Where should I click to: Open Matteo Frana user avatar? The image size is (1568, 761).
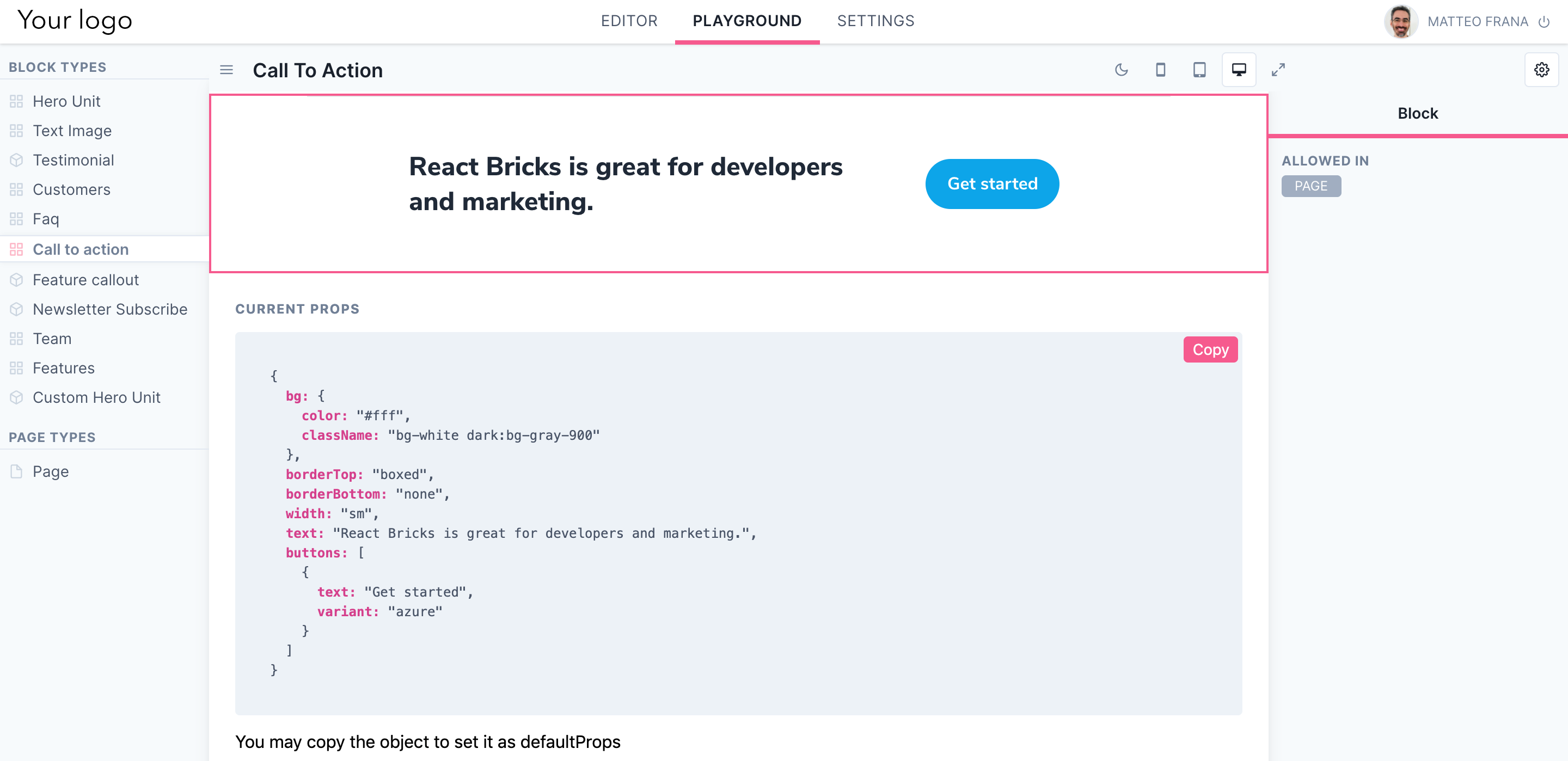coord(1401,22)
